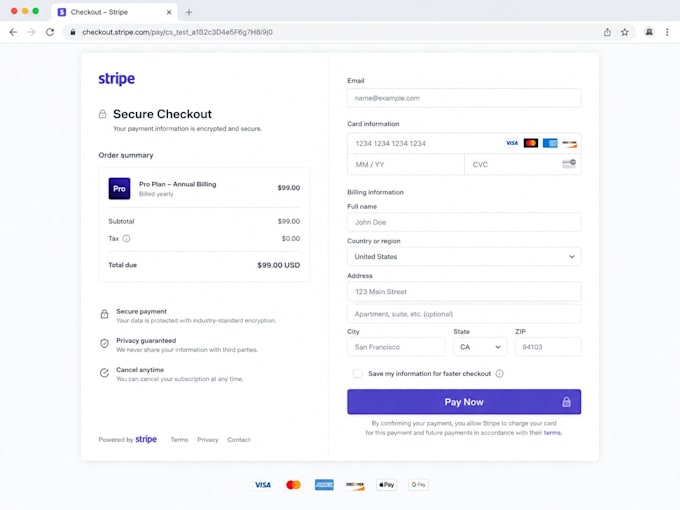The width and height of the screenshot is (680, 510).
Task: Bookmark this page with the star icon
Action: coord(624,32)
